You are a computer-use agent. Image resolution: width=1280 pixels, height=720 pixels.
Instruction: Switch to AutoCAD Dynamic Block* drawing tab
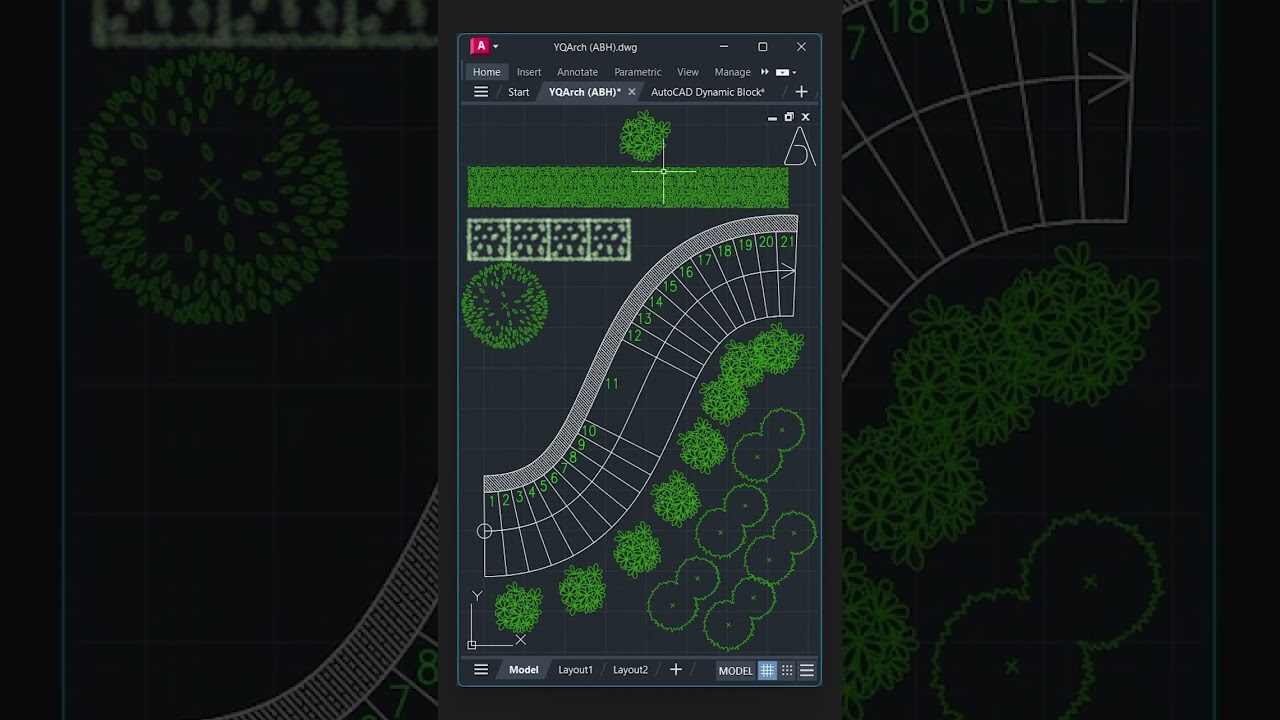pos(708,92)
